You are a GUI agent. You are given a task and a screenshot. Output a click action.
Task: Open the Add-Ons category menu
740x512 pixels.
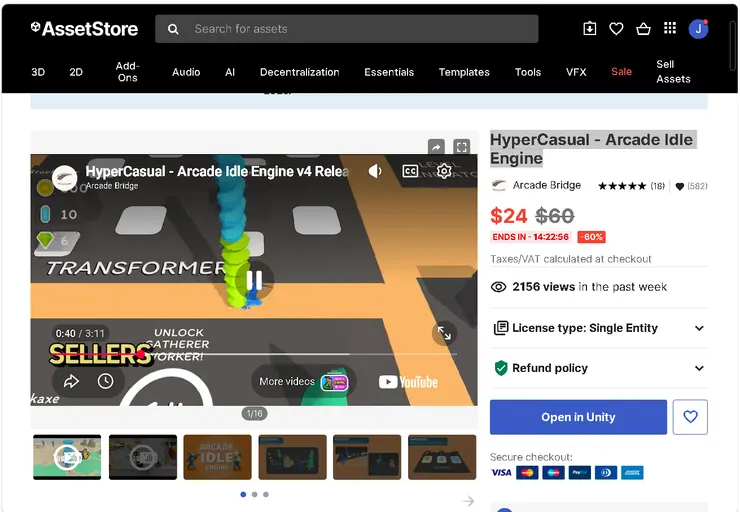[127, 72]
